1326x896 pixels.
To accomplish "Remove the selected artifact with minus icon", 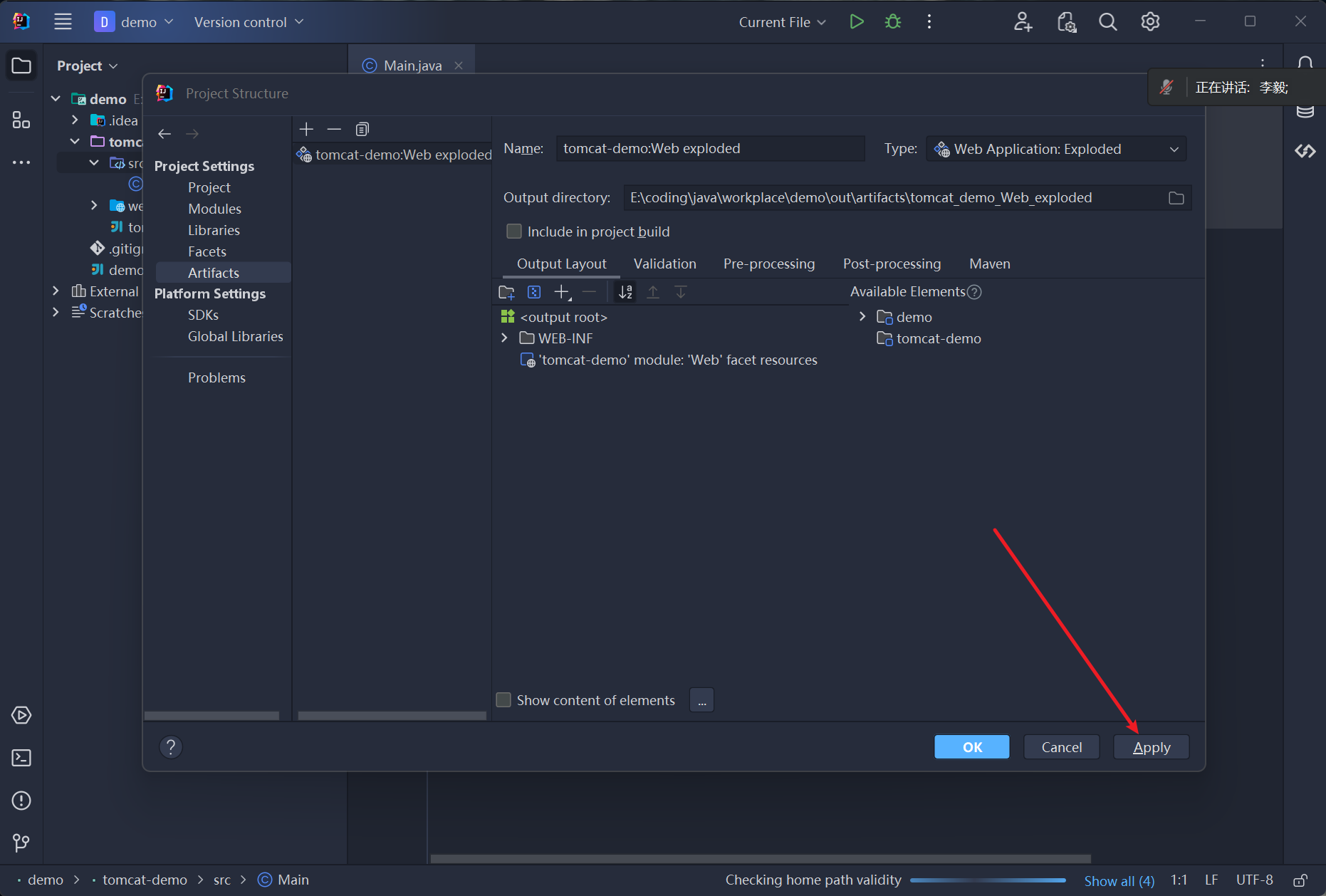I will click(x=334, y=129).
